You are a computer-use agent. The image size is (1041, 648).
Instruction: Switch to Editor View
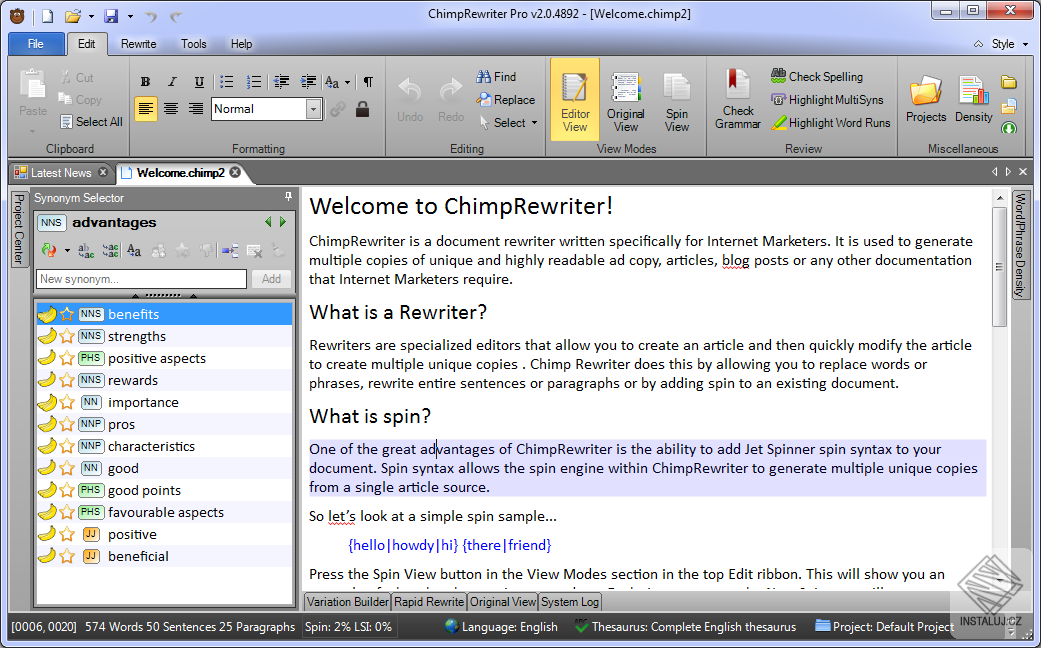coord(575,100)
